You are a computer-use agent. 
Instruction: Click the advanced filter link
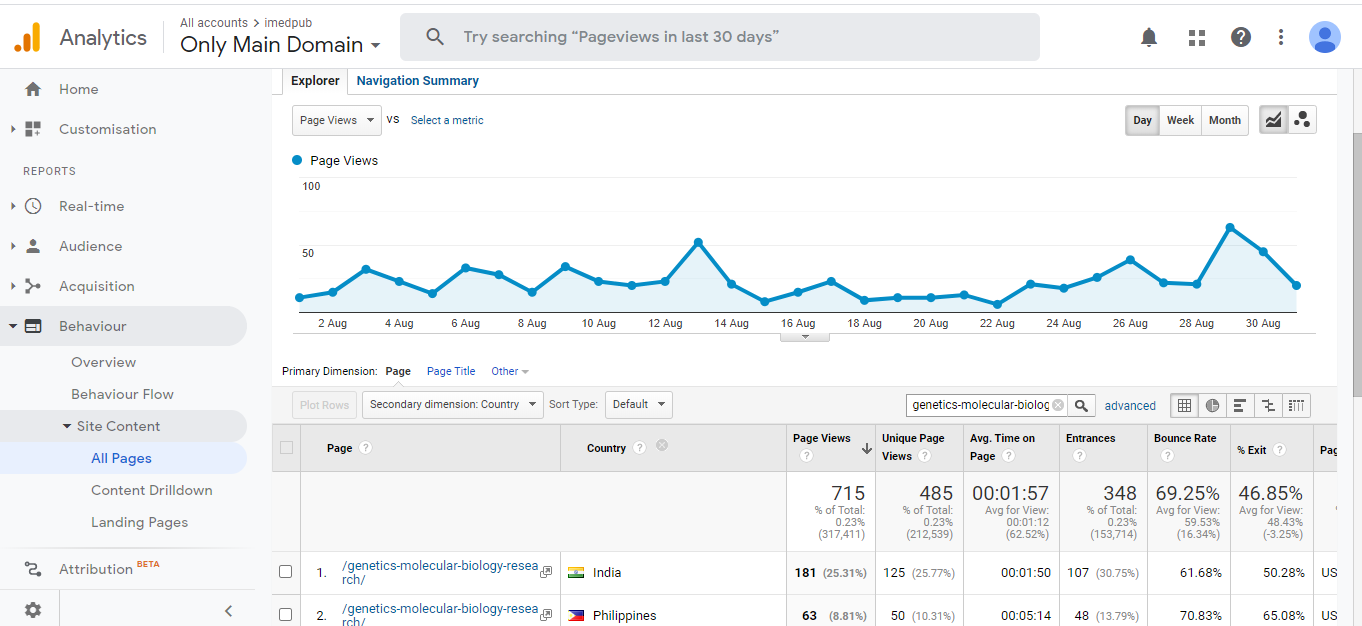click(1130, 406)
